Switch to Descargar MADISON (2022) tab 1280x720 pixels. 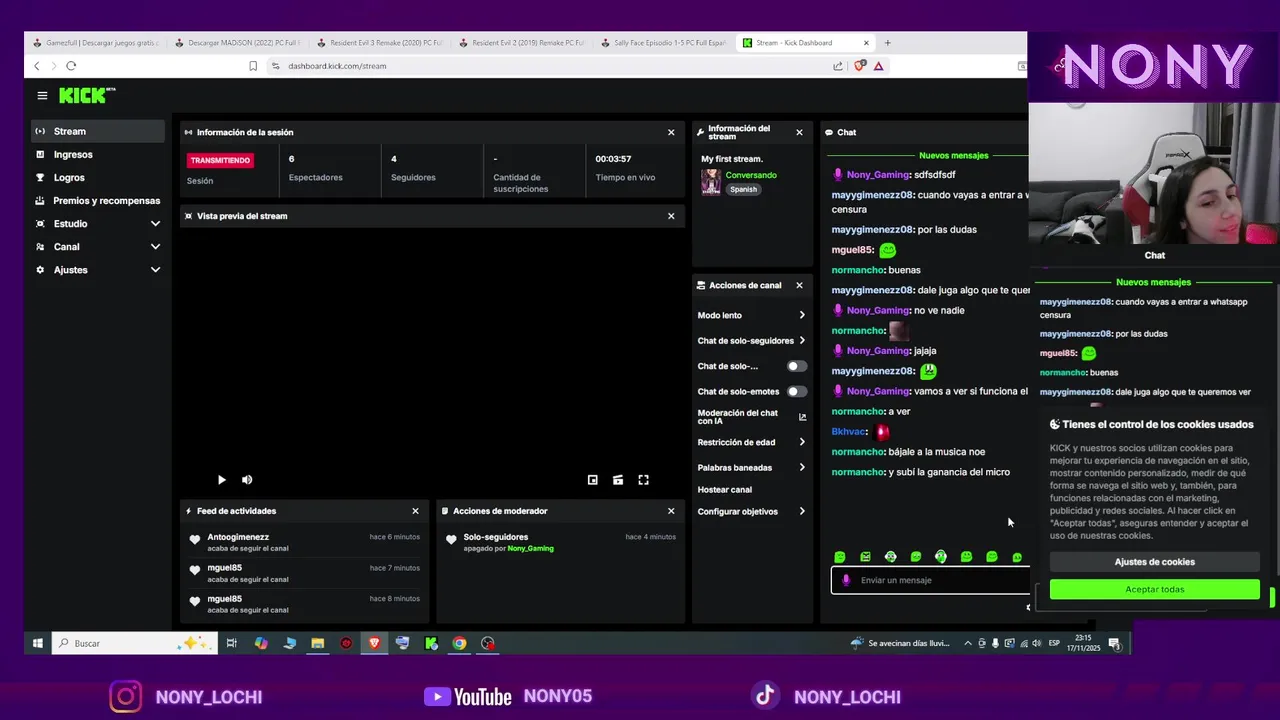(237, 43)
